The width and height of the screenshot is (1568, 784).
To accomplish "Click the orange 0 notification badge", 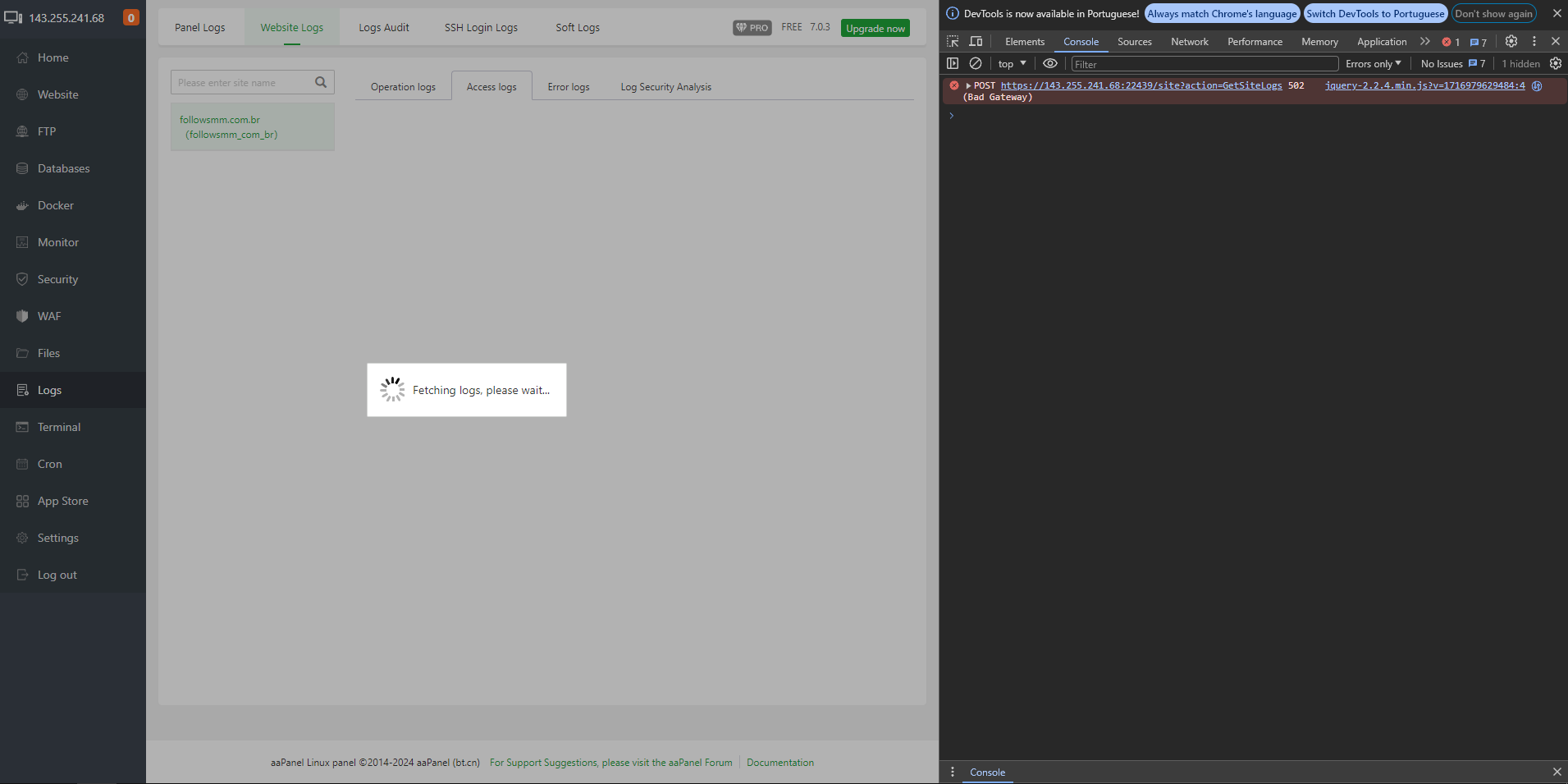I will pos(130,17).
